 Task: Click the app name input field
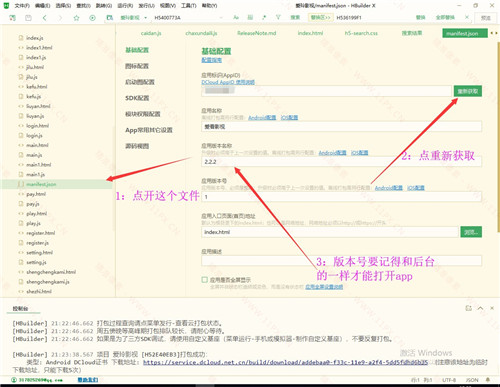click(x=341, y=126)
